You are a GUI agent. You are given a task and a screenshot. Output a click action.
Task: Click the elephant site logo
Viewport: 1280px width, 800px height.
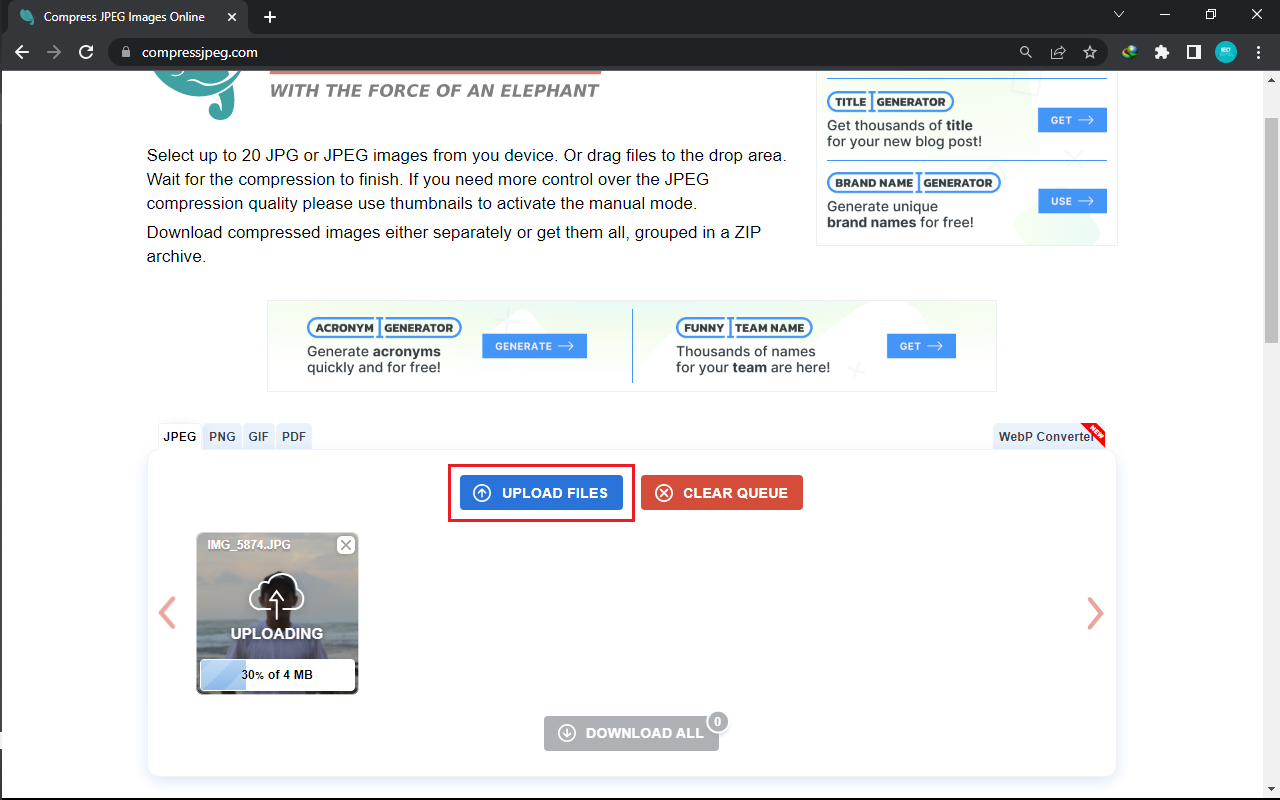click(197, 95)
